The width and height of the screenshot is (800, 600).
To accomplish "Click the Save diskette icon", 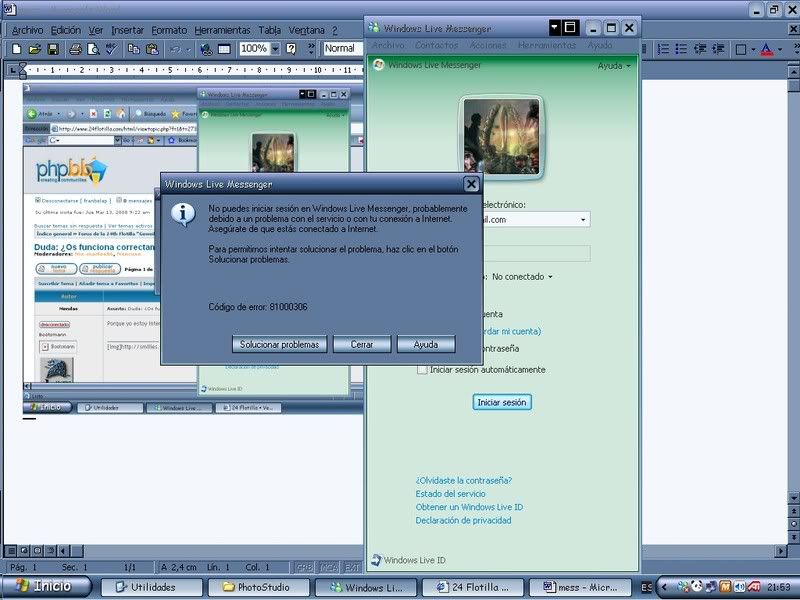I will pyautogui.click(x=53, y=49).
